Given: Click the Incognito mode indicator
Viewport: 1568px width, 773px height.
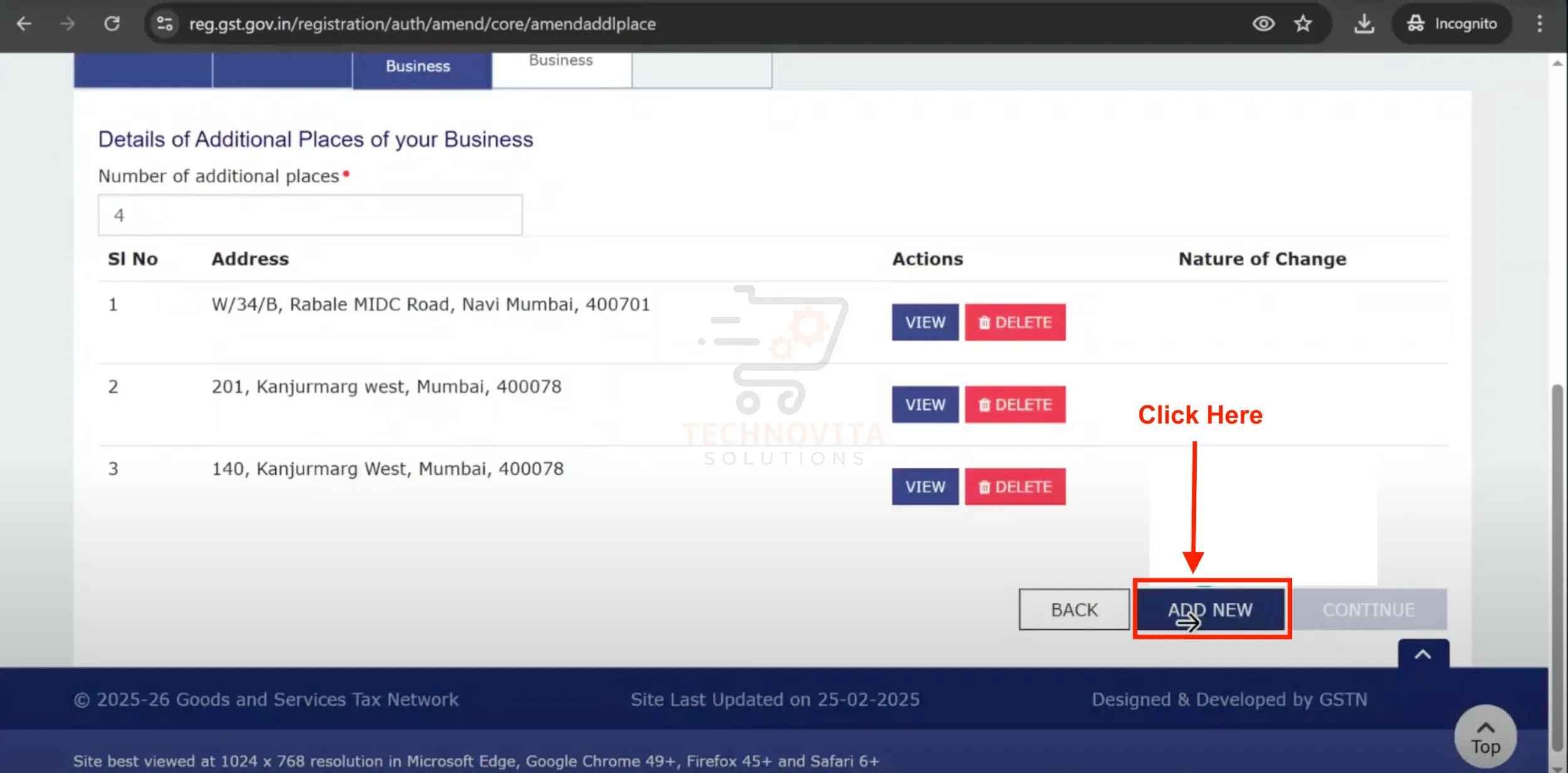Looking at the screenshot, I should 1451,24.
